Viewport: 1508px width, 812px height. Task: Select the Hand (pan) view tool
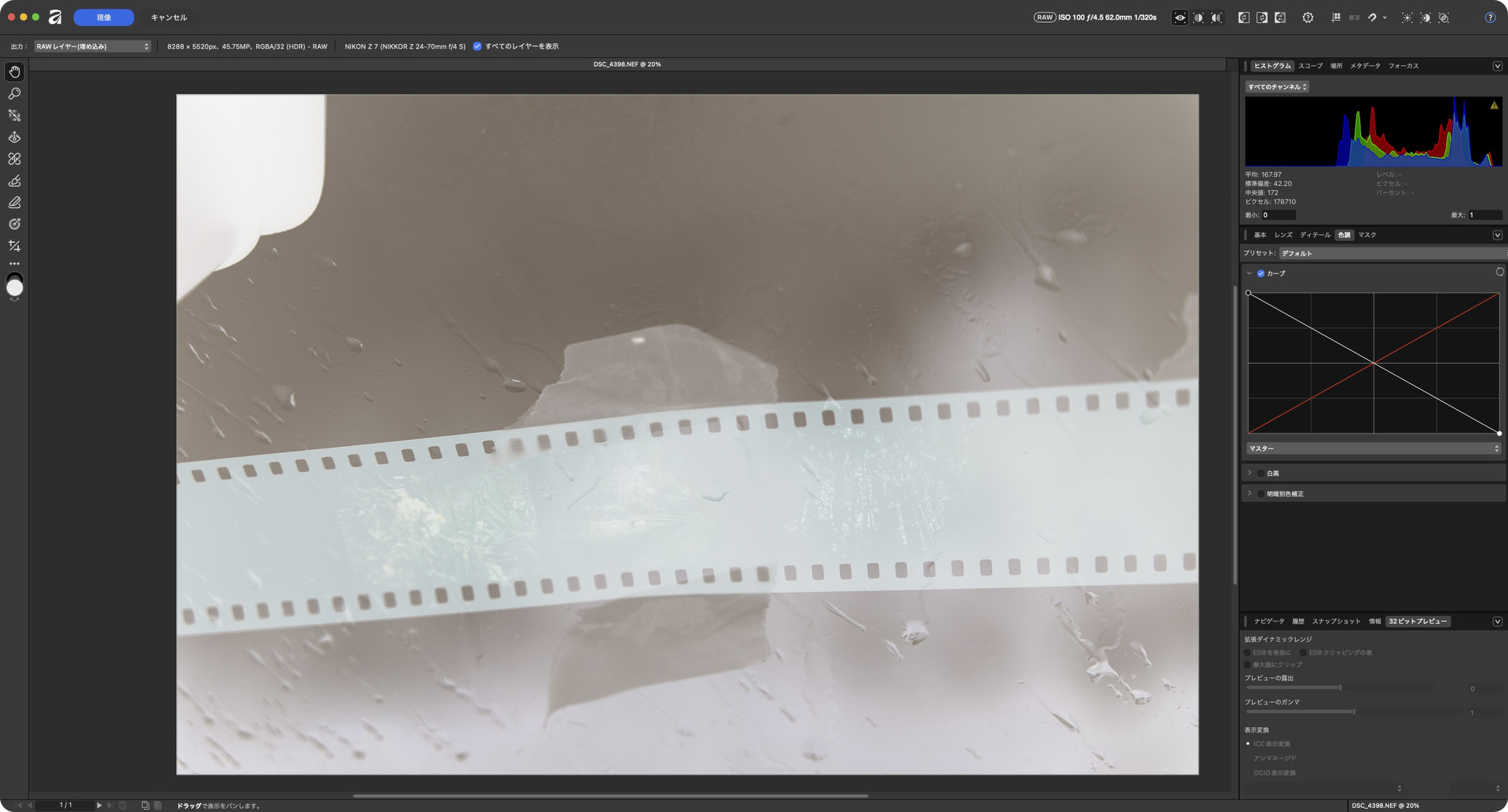tap(14, 71)
